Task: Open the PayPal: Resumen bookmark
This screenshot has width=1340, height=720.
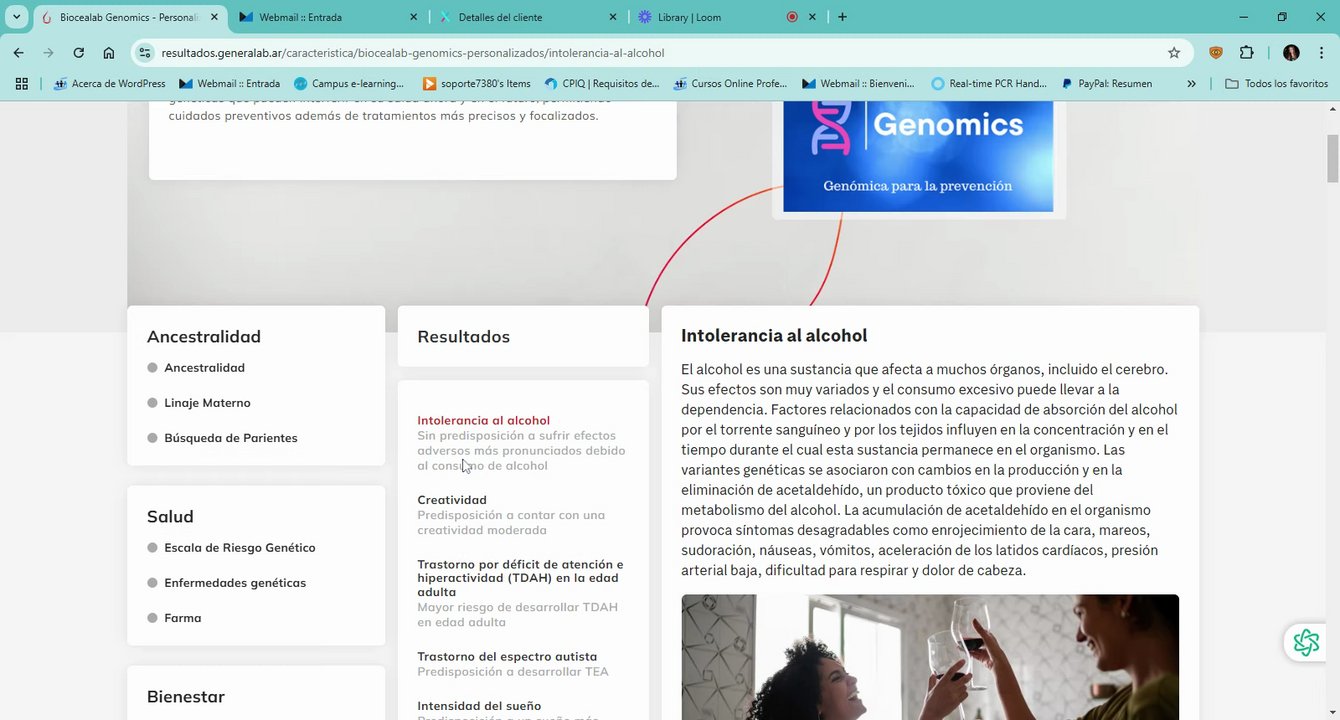Action: click(x=1106, y=84)
